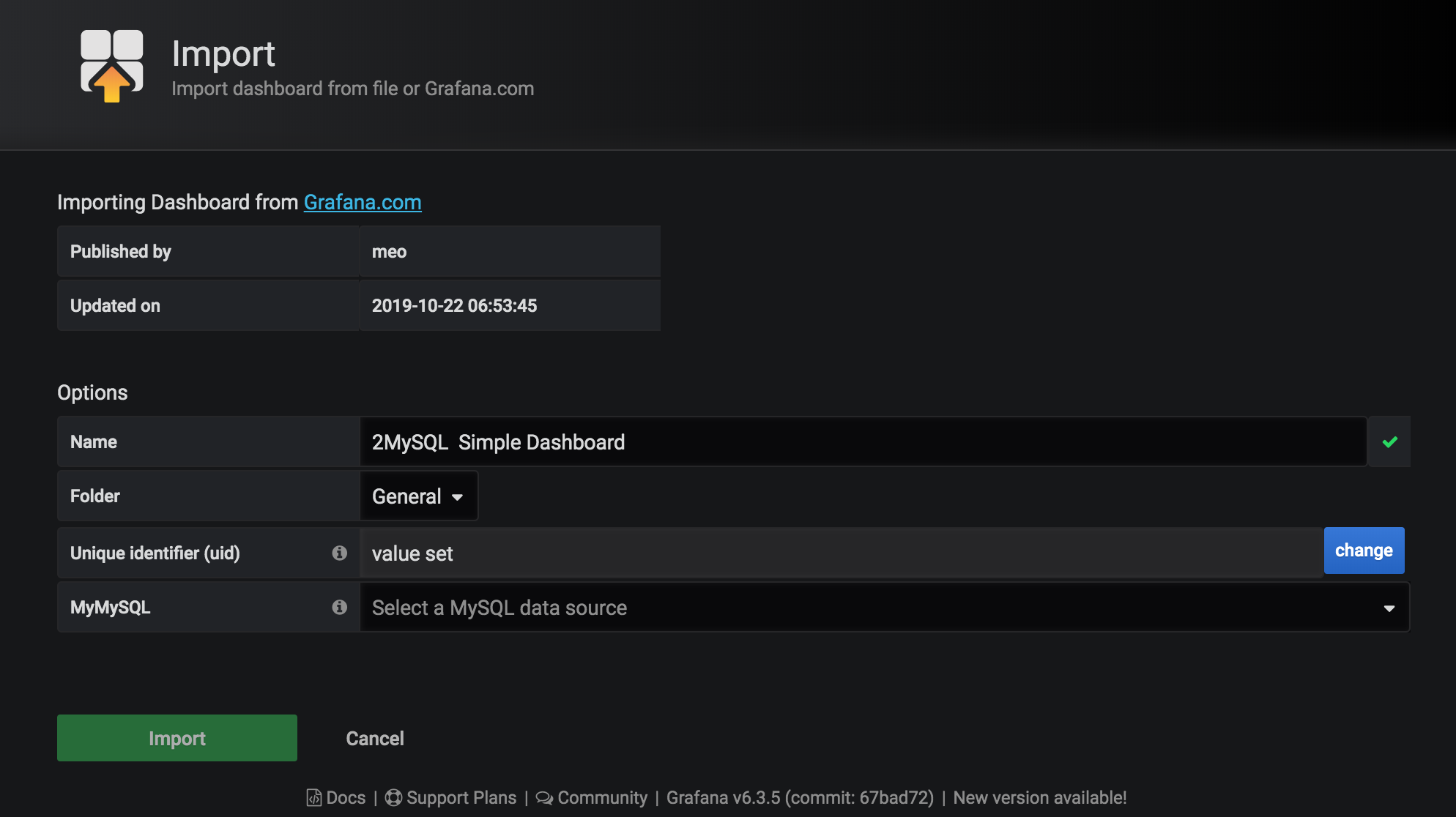Click the Options section heading

click(92, 392)
